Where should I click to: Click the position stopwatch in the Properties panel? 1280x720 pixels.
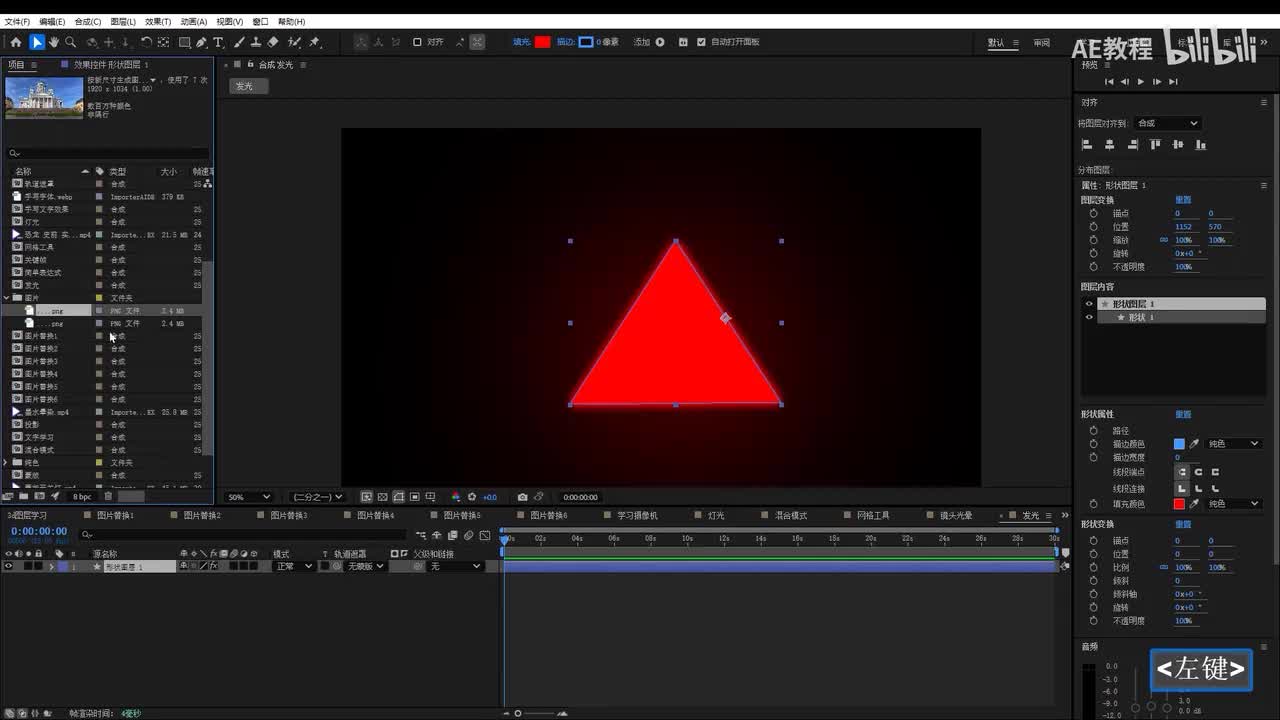coord(1093,227)
